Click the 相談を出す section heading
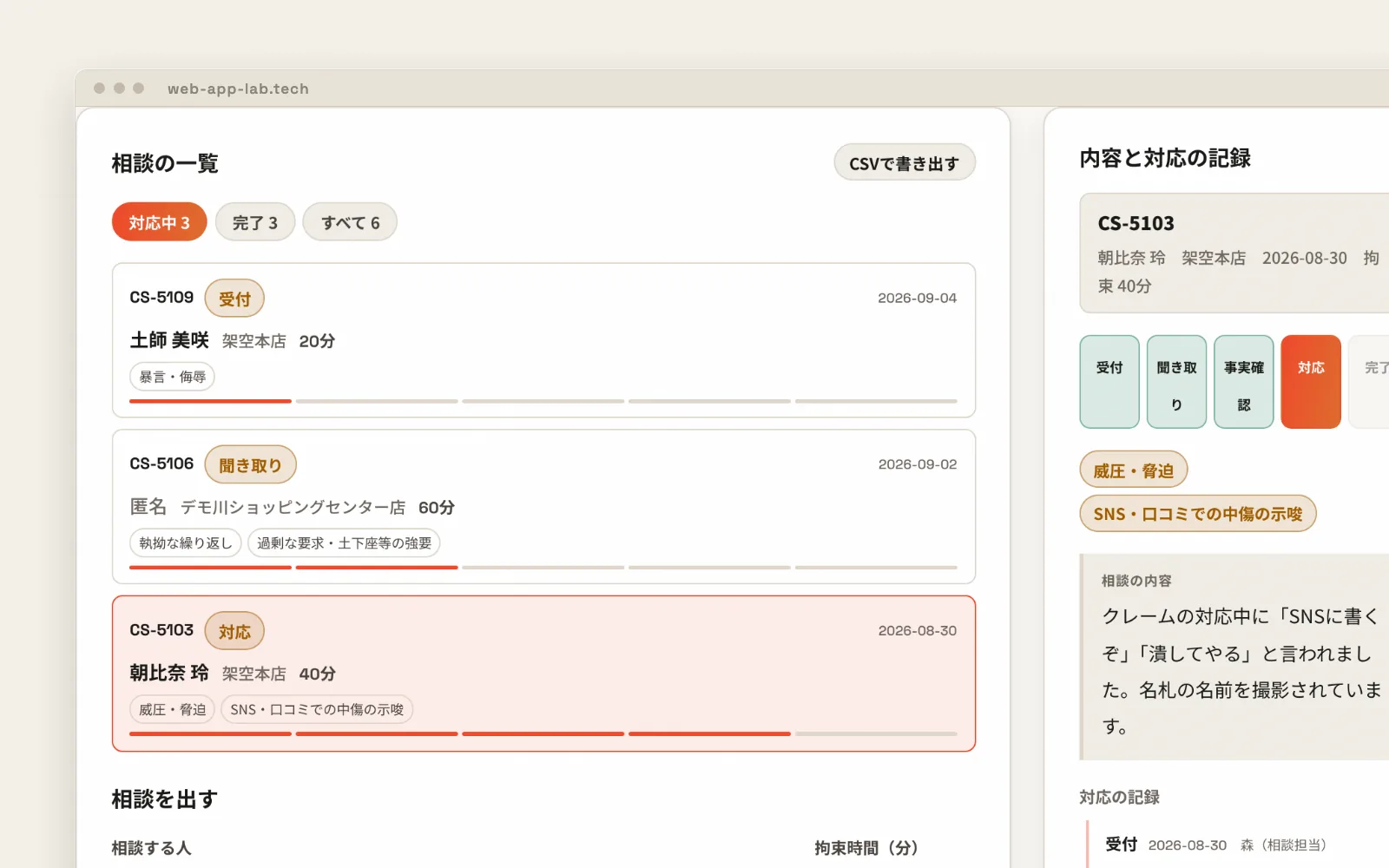1389x868 pixels. (165, 799)
